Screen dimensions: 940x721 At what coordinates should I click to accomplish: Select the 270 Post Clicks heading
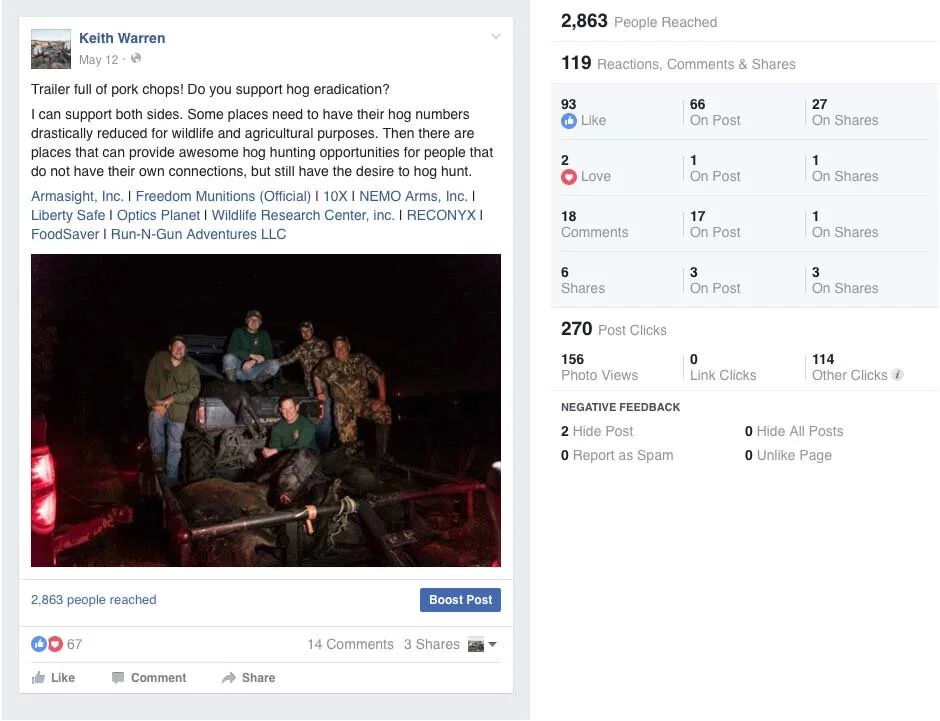coord(614,329)
